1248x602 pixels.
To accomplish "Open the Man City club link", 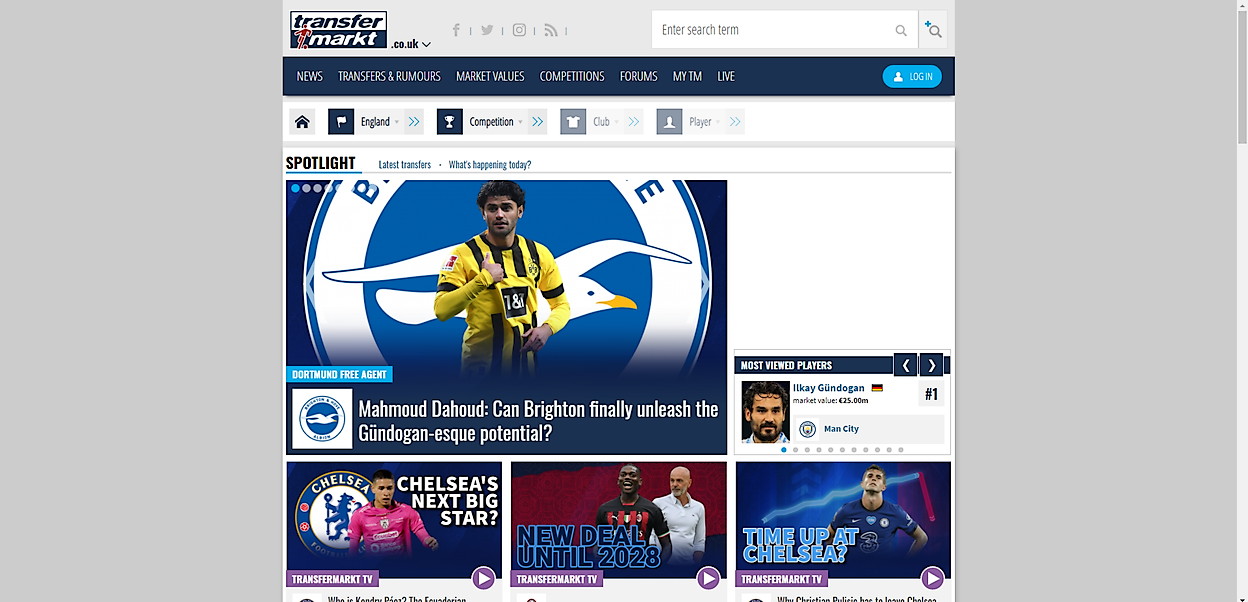I will click(841, 429).
